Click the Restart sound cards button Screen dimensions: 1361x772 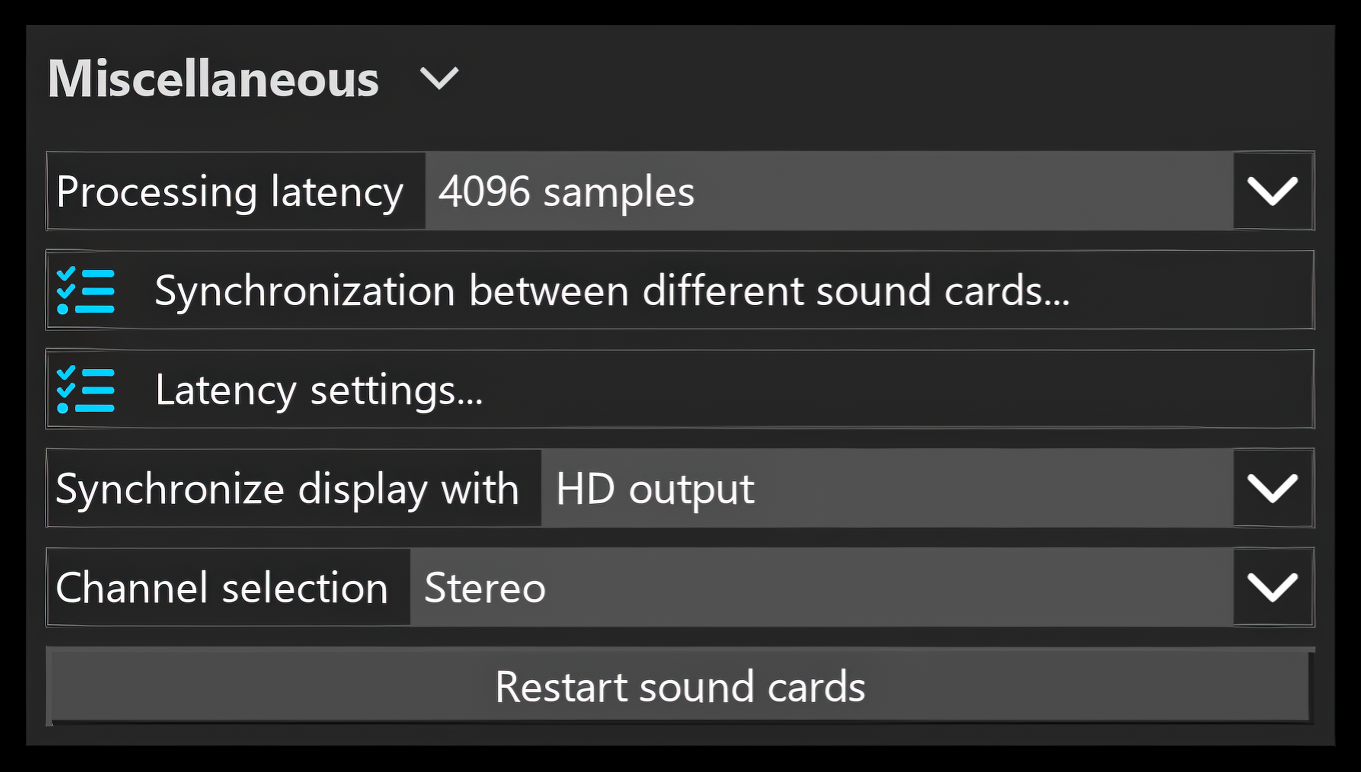680,686
